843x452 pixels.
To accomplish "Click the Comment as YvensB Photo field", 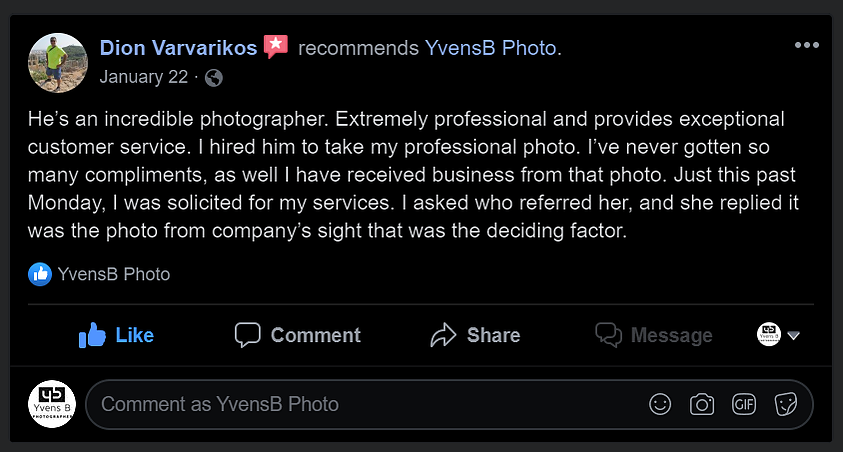I will coord(449,404).
